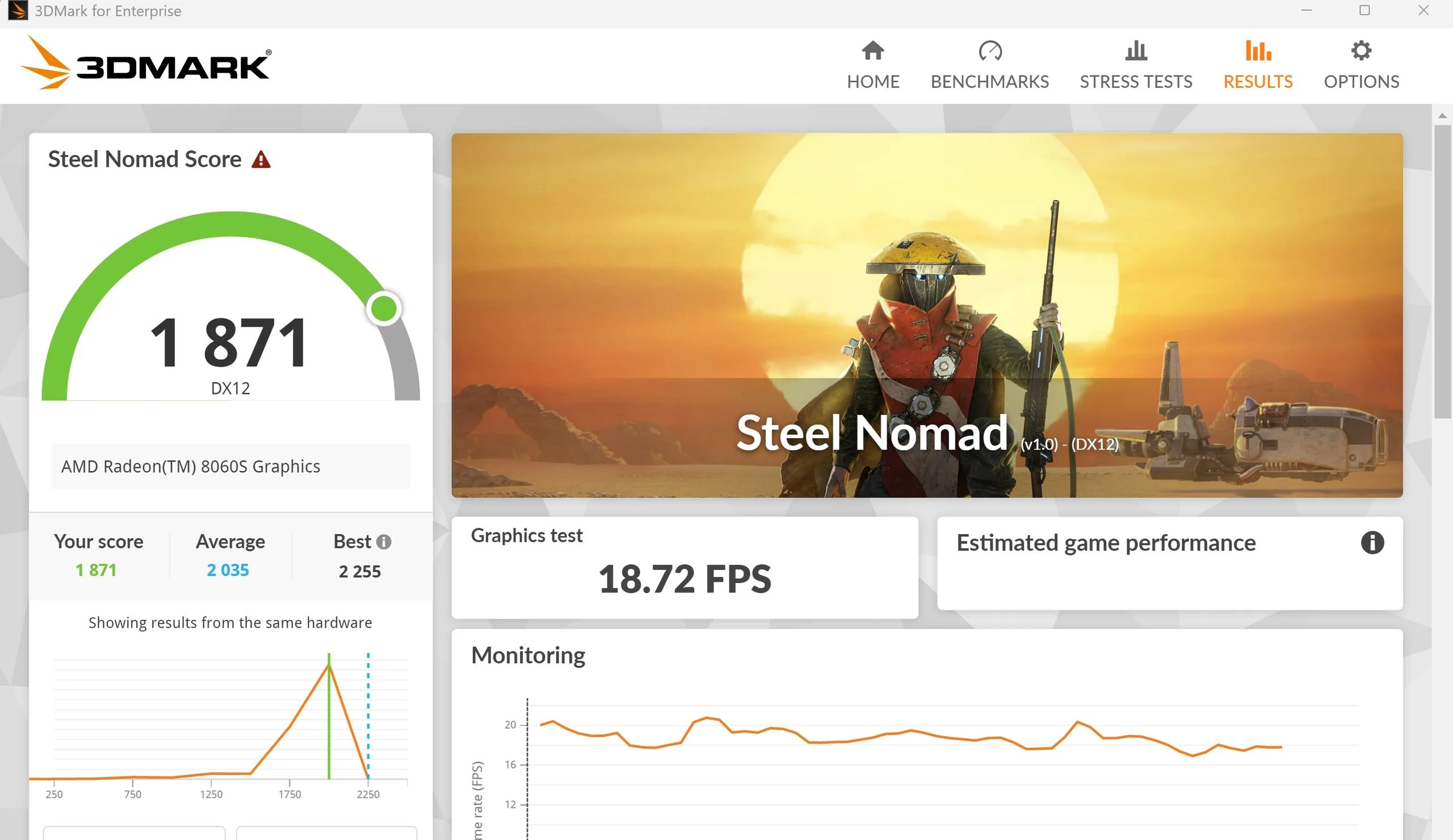
Task: Open Estimated game performance info icon
Action: coord(1372,543)
